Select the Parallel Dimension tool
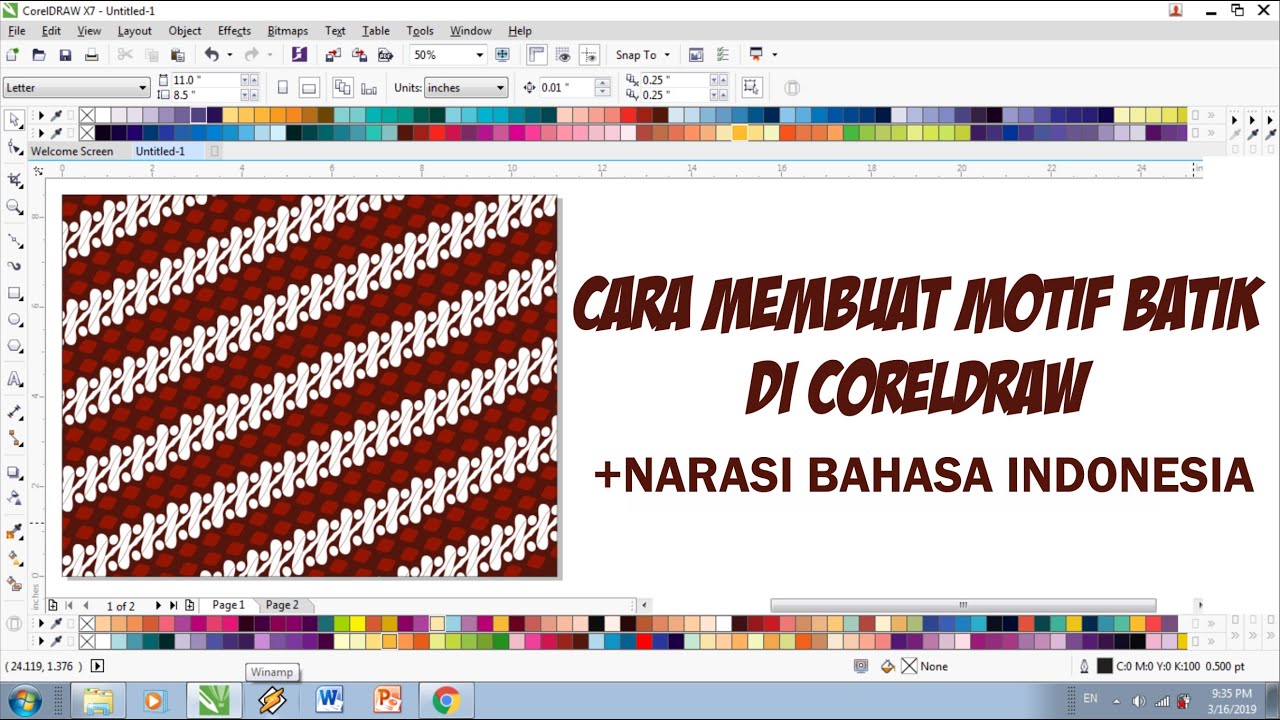Viewport: 1280px width, 720px height. pos(14,412)
